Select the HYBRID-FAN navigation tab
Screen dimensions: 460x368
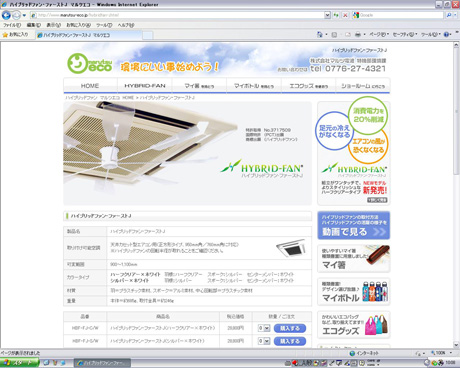point(145,86)
